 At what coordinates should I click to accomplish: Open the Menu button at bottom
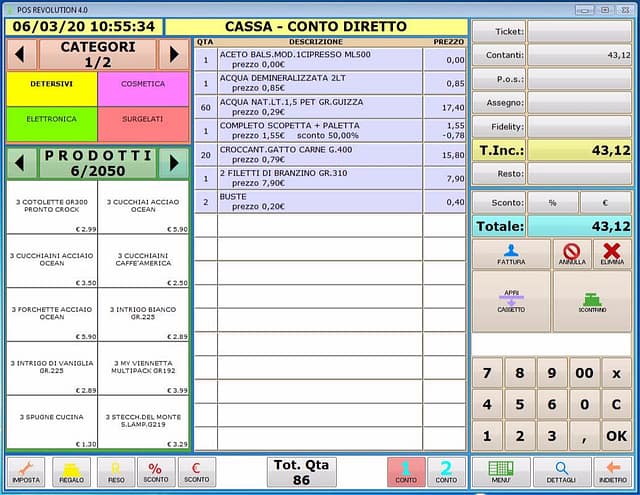[500, 471]
